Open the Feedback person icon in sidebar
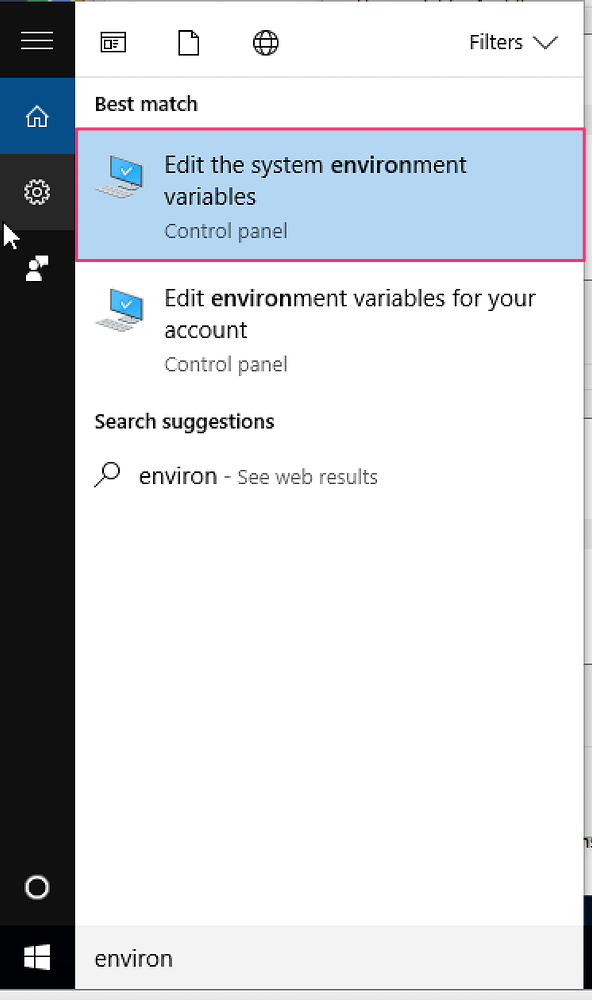The image size is (592, 1000). [37, 268]
